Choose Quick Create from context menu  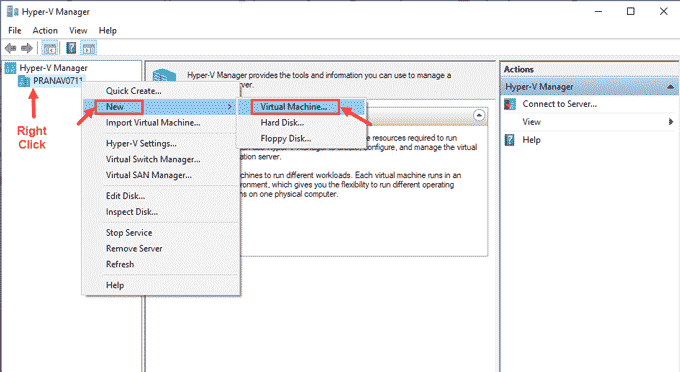[x=160, y=91]
